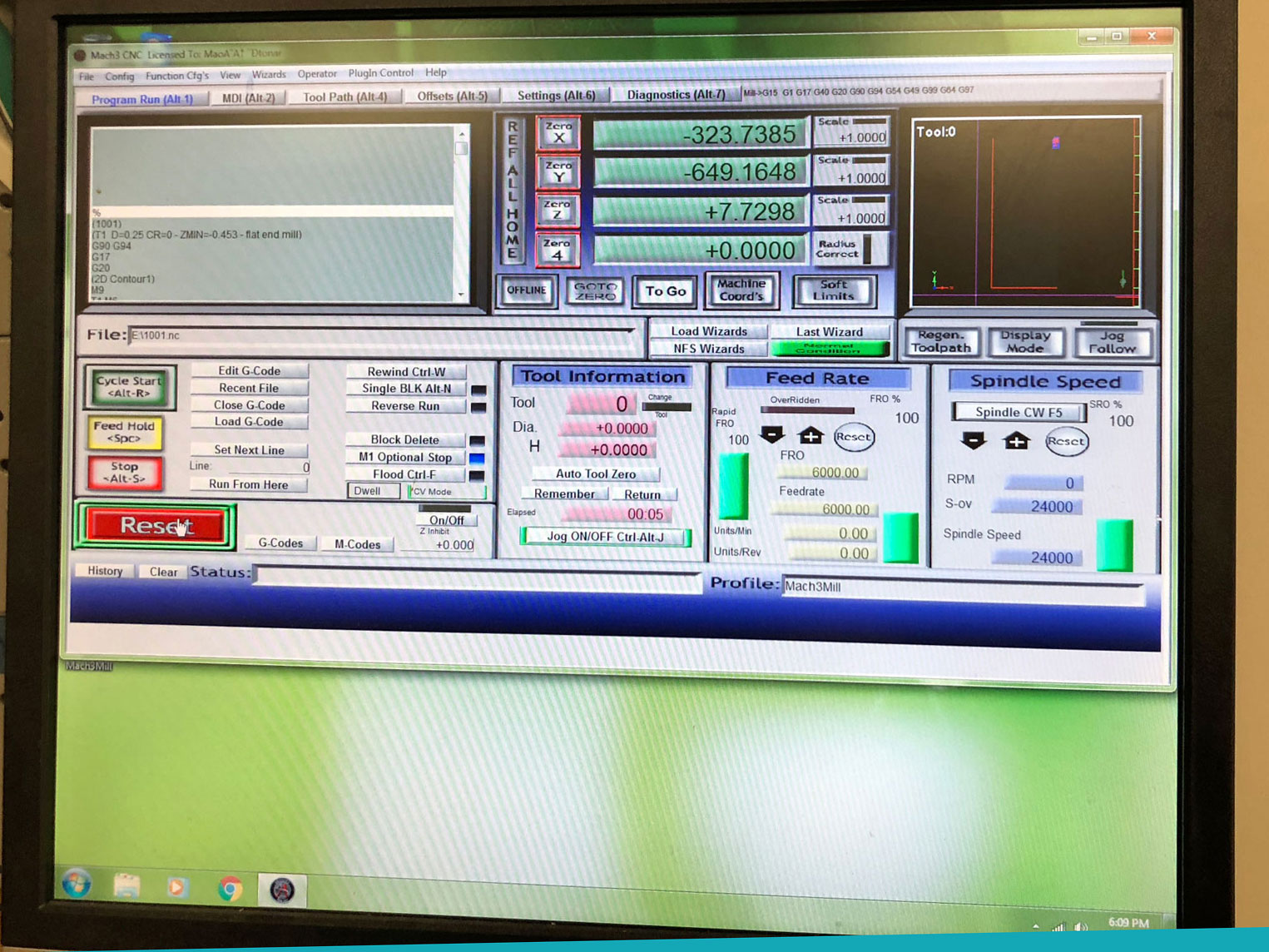Viewport: 1269px width, 952px height.
Task: Click the Run From Here button
Action: pyautogui.click(x=248, y=484)
